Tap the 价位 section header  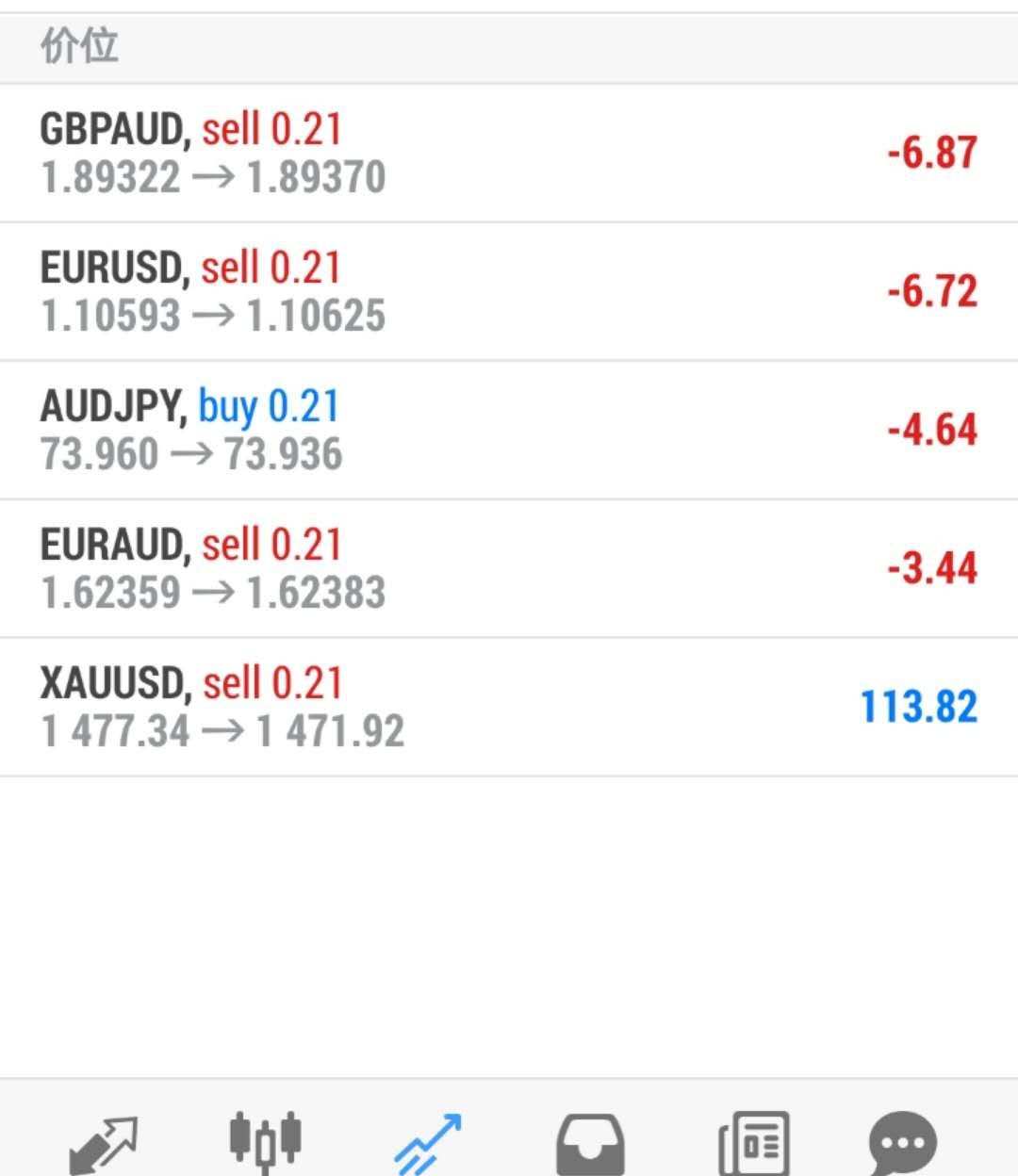click(x=79, y=45)
